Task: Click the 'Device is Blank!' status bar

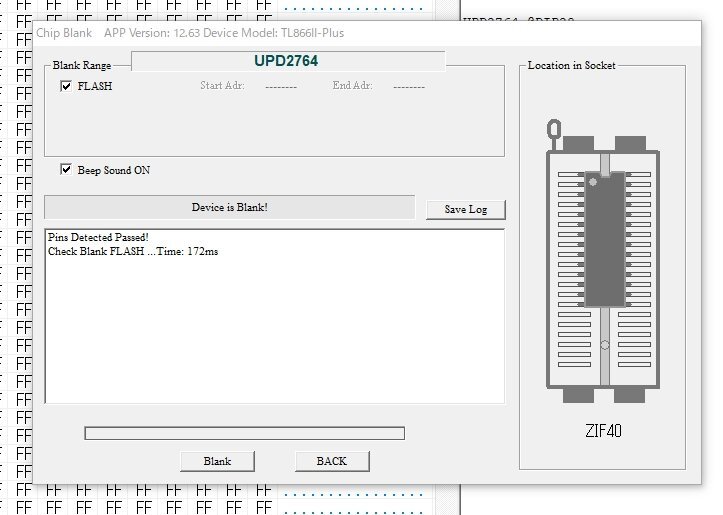Action: [x=230, y=207]
